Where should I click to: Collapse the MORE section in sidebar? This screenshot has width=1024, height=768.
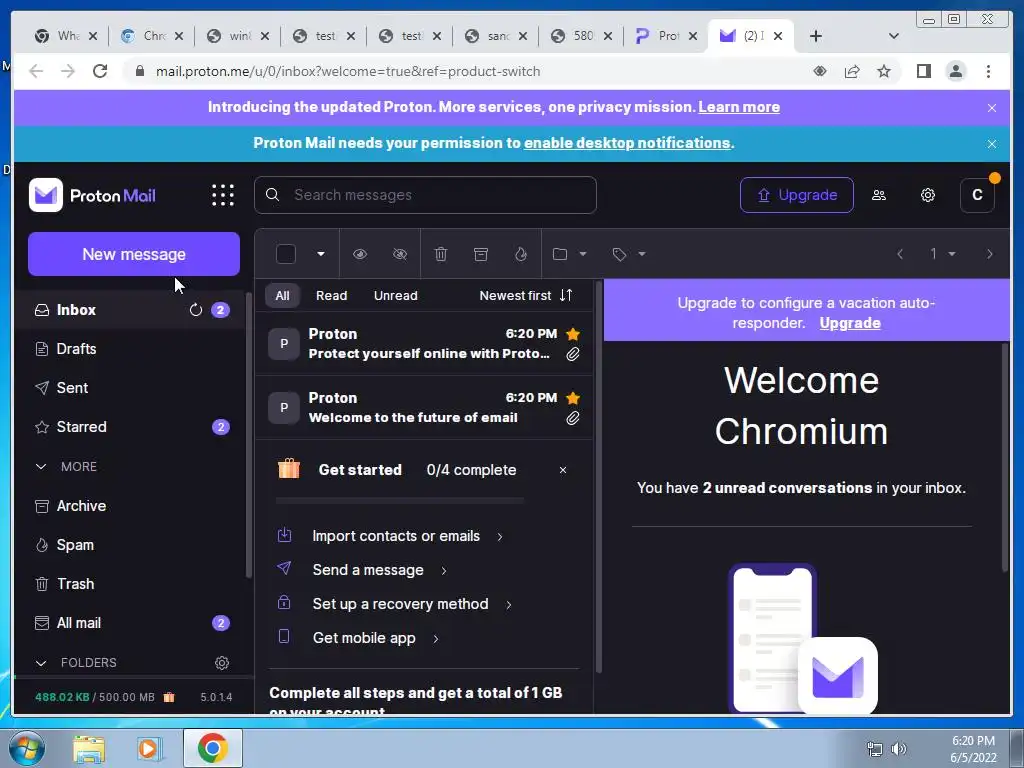tap(41, 467)
